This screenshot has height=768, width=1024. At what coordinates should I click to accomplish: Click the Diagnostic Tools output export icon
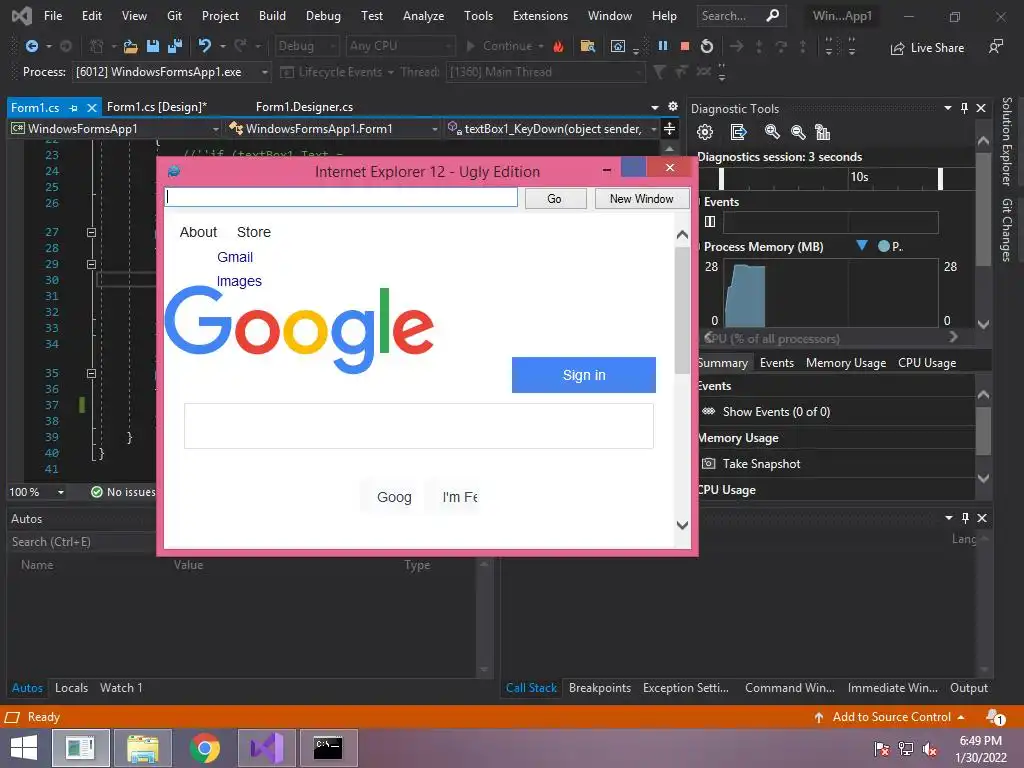coord(738,133)
